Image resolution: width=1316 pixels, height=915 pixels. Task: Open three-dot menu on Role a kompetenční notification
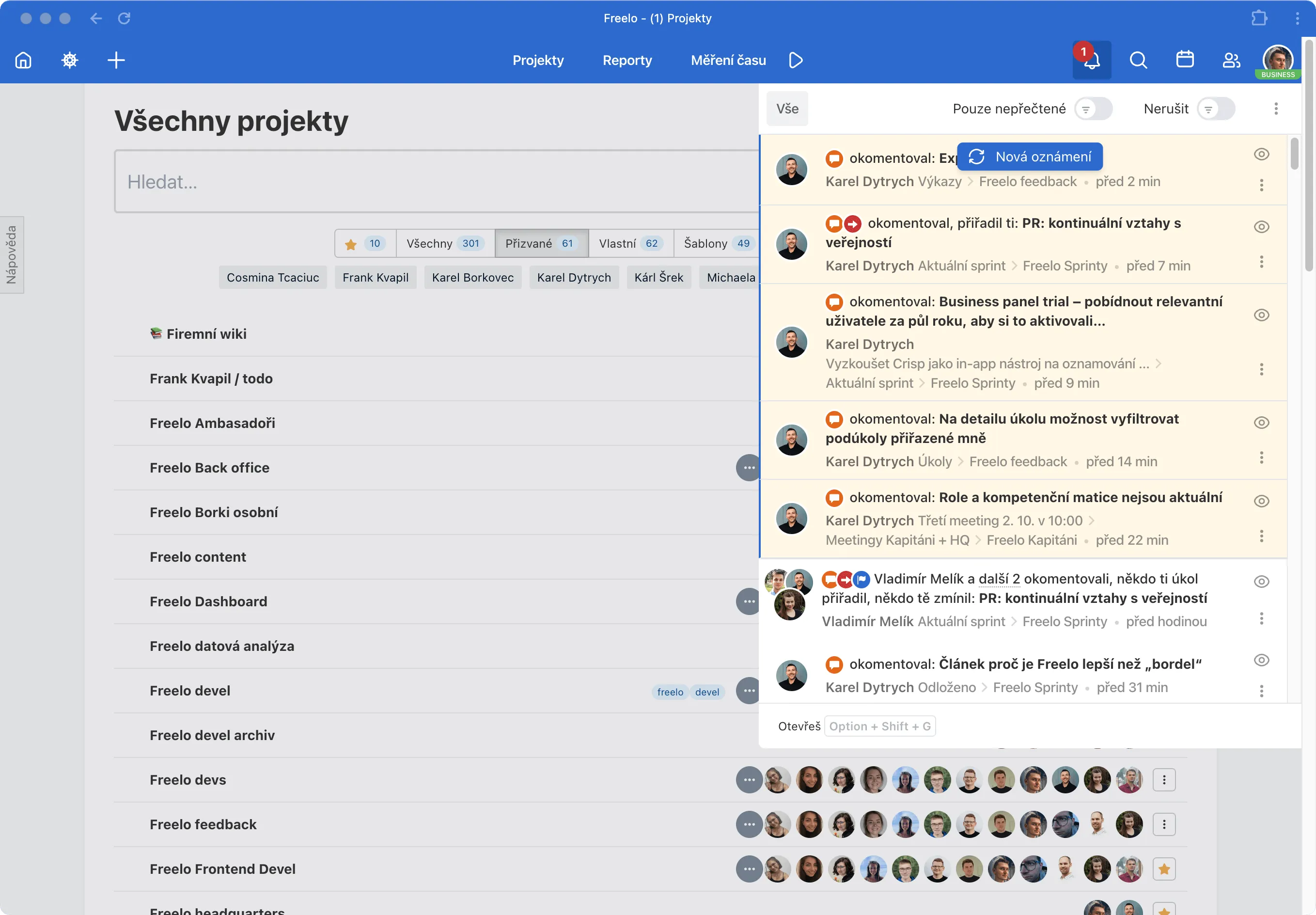click(x=1261, y=536)
